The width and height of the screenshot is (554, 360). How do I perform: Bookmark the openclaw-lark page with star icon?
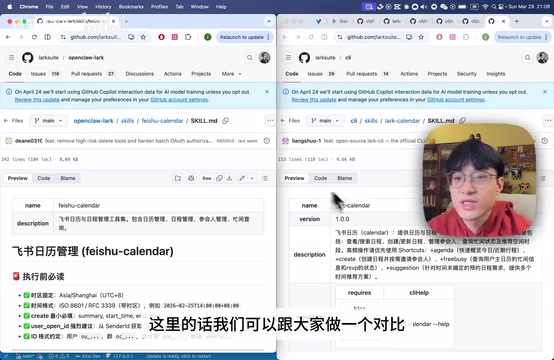point(143,37)
